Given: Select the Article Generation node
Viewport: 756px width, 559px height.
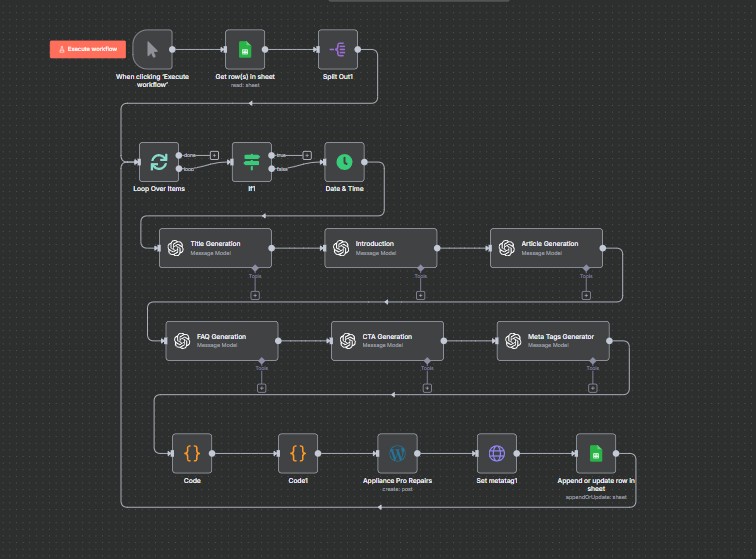Looking at the screenshot, I should pos(546,247).
